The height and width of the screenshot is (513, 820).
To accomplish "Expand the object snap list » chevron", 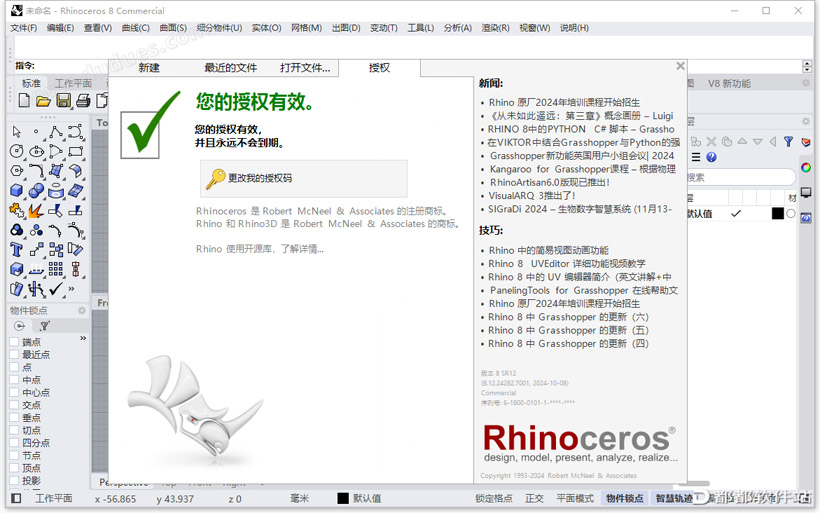I will tap(83, 338).
